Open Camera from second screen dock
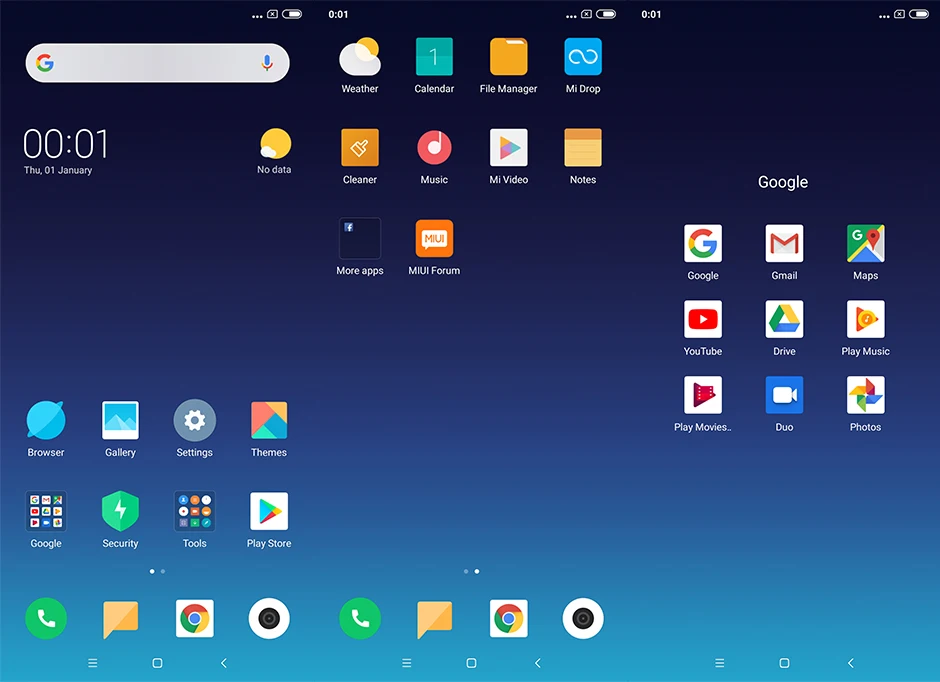The width and height of the screenshot is (940, 682). point(583,618)
